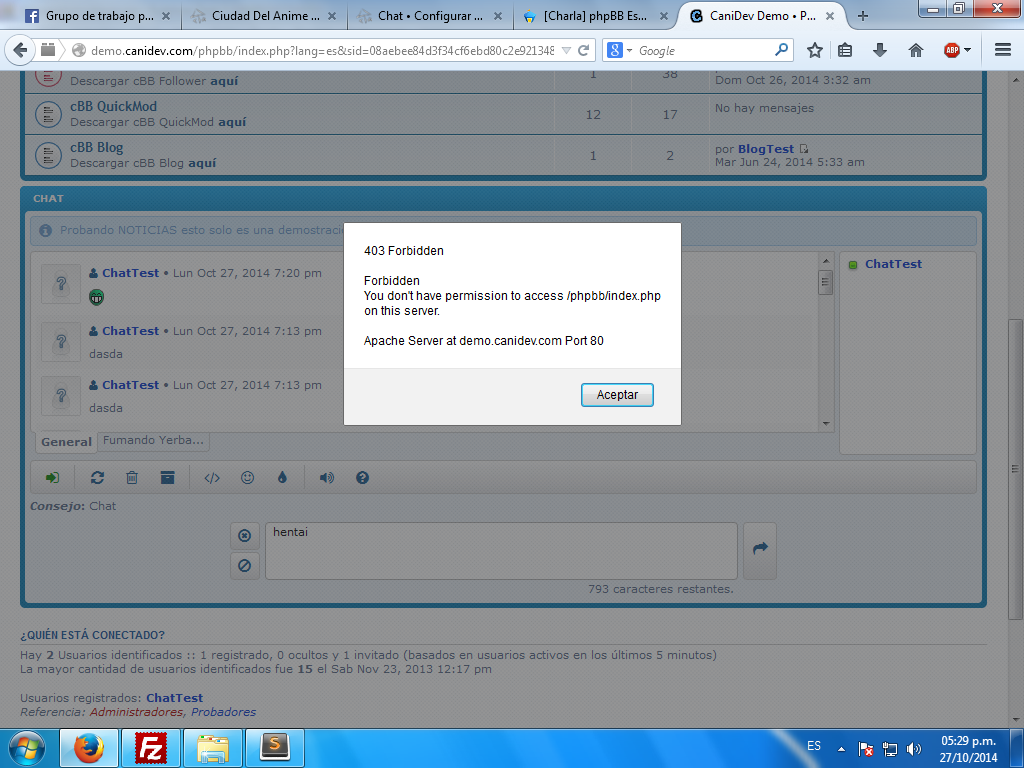The image size is (1024, 768).
Task: Open the chat archive box icon
Action: click(x=167, y=478)
